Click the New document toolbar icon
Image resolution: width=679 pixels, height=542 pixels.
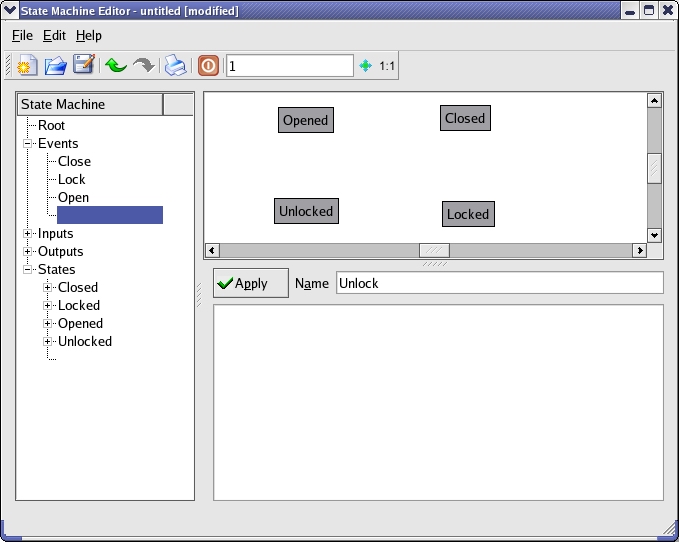(x=28, y=66)
